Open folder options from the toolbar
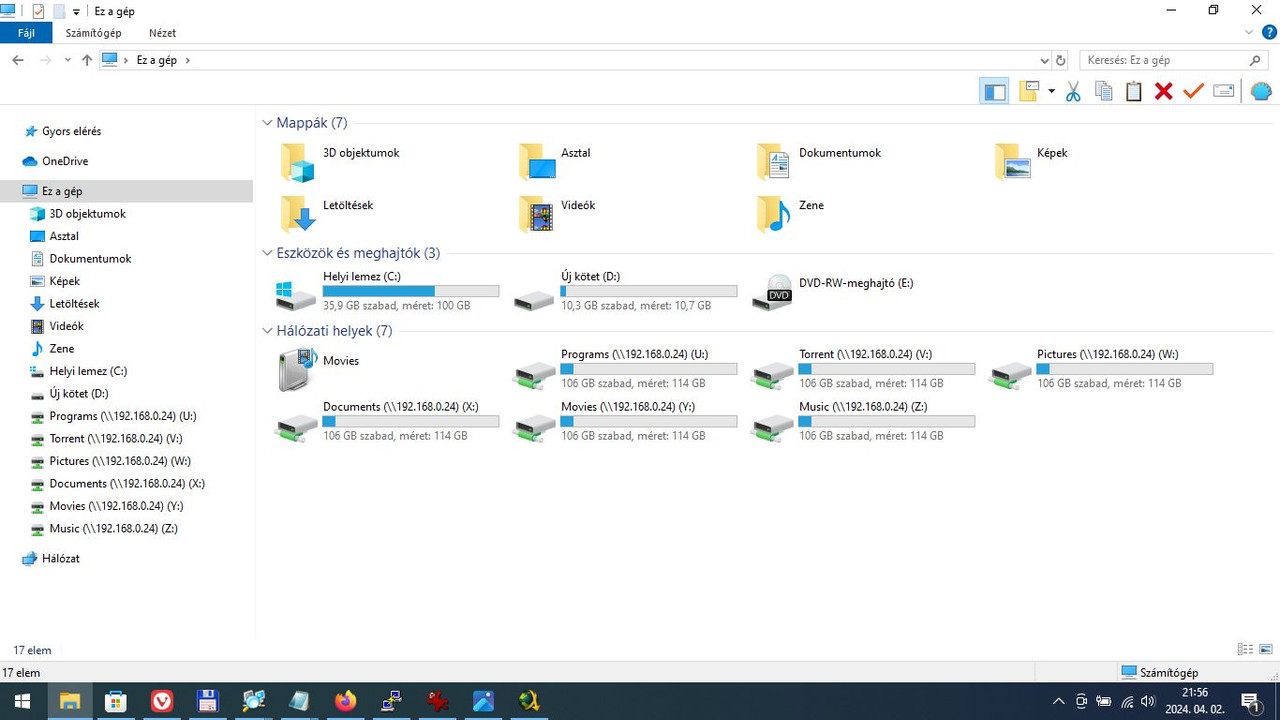 [1029, 92]
